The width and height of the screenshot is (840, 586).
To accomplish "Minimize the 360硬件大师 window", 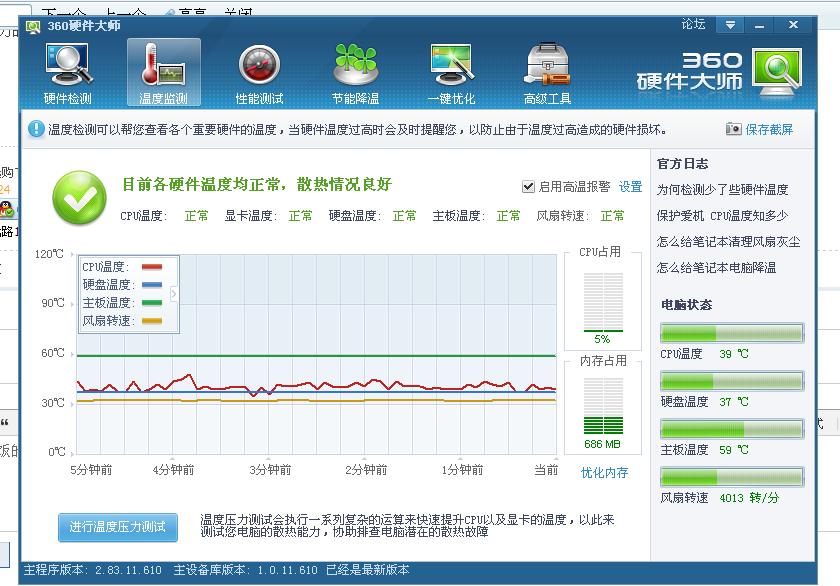I will pos(759,25).
